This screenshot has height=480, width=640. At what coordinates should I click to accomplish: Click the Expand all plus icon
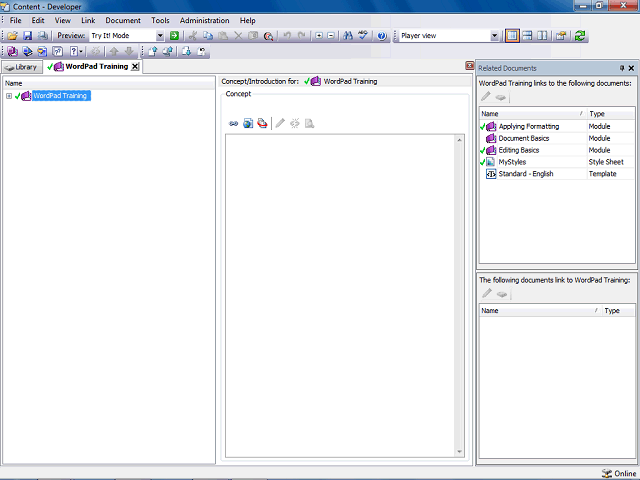[x=319, y=36]
